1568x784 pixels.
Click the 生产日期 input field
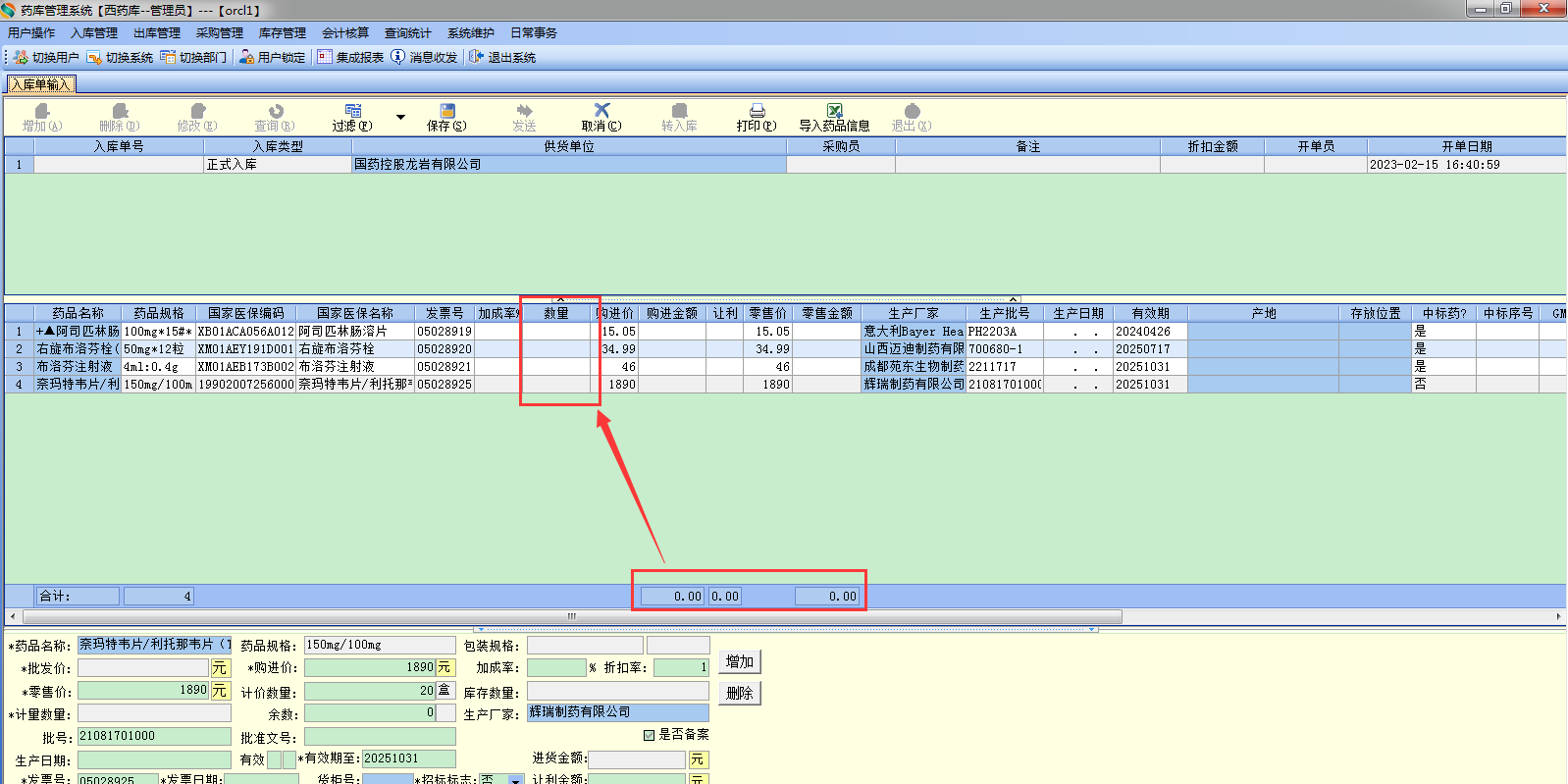155,759
